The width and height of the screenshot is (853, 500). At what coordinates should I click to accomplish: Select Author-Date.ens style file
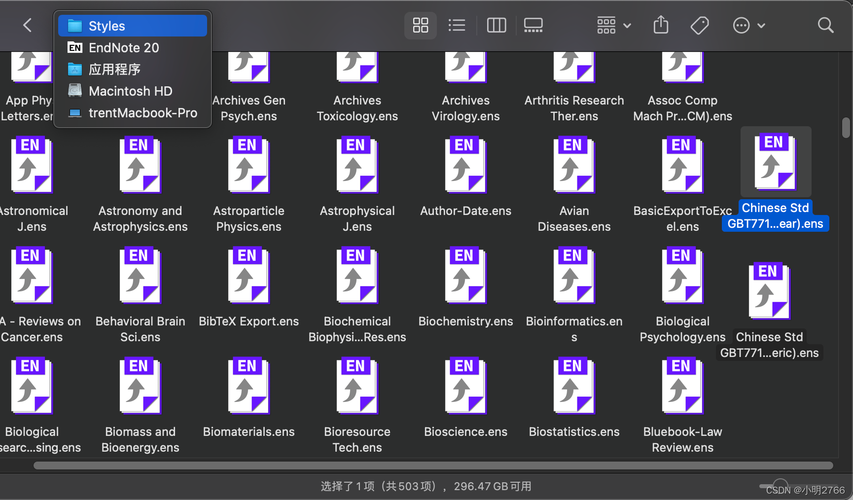tap(465, 177)
